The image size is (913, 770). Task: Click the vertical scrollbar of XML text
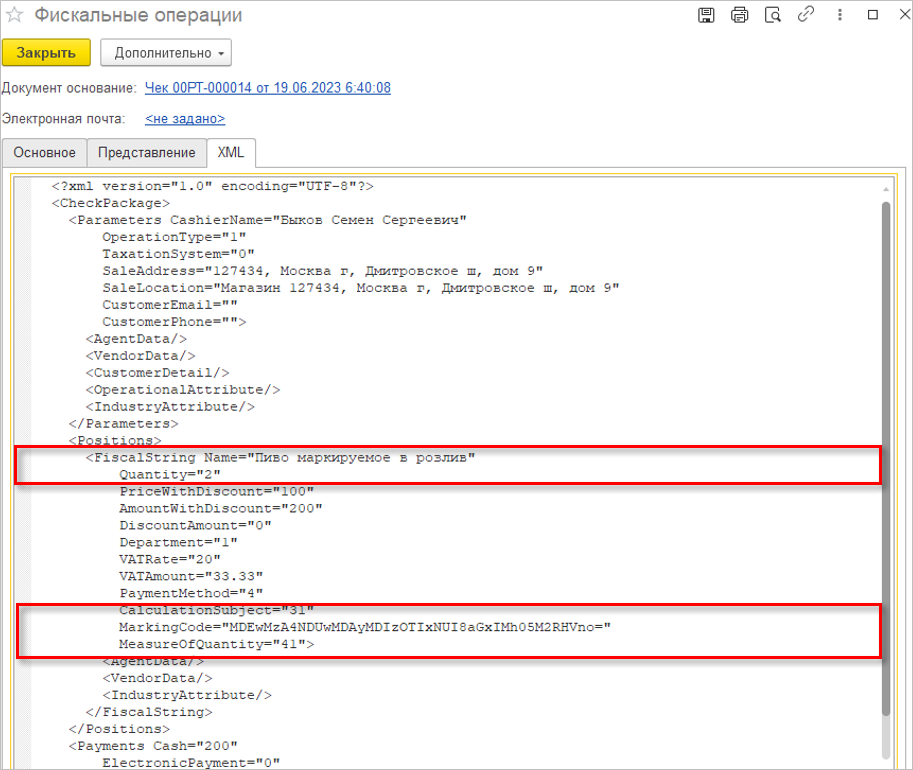(x=885, y=450)
